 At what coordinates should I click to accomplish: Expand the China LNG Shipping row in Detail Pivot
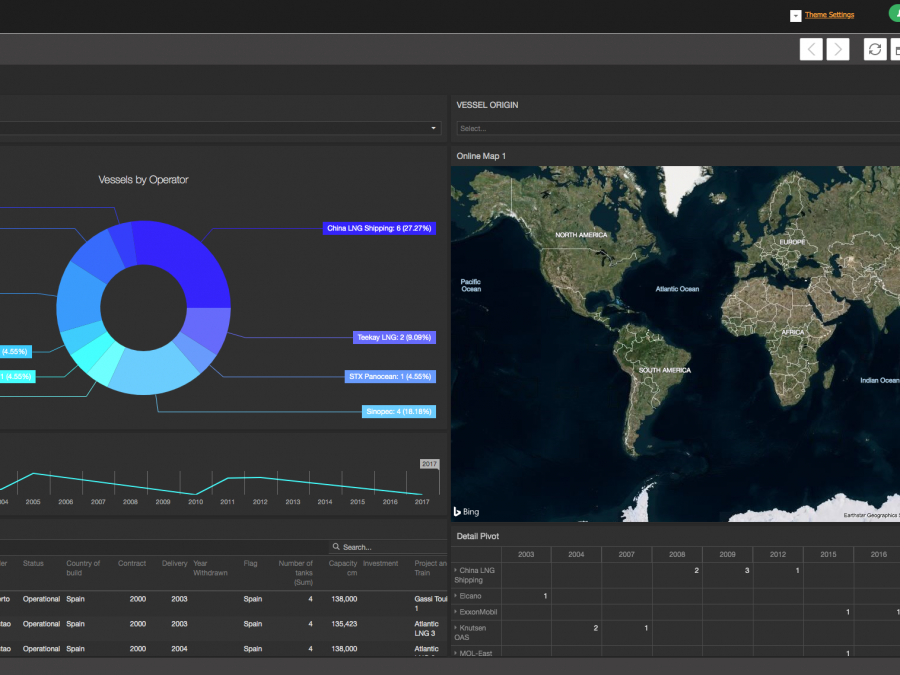tap(456, 571)
